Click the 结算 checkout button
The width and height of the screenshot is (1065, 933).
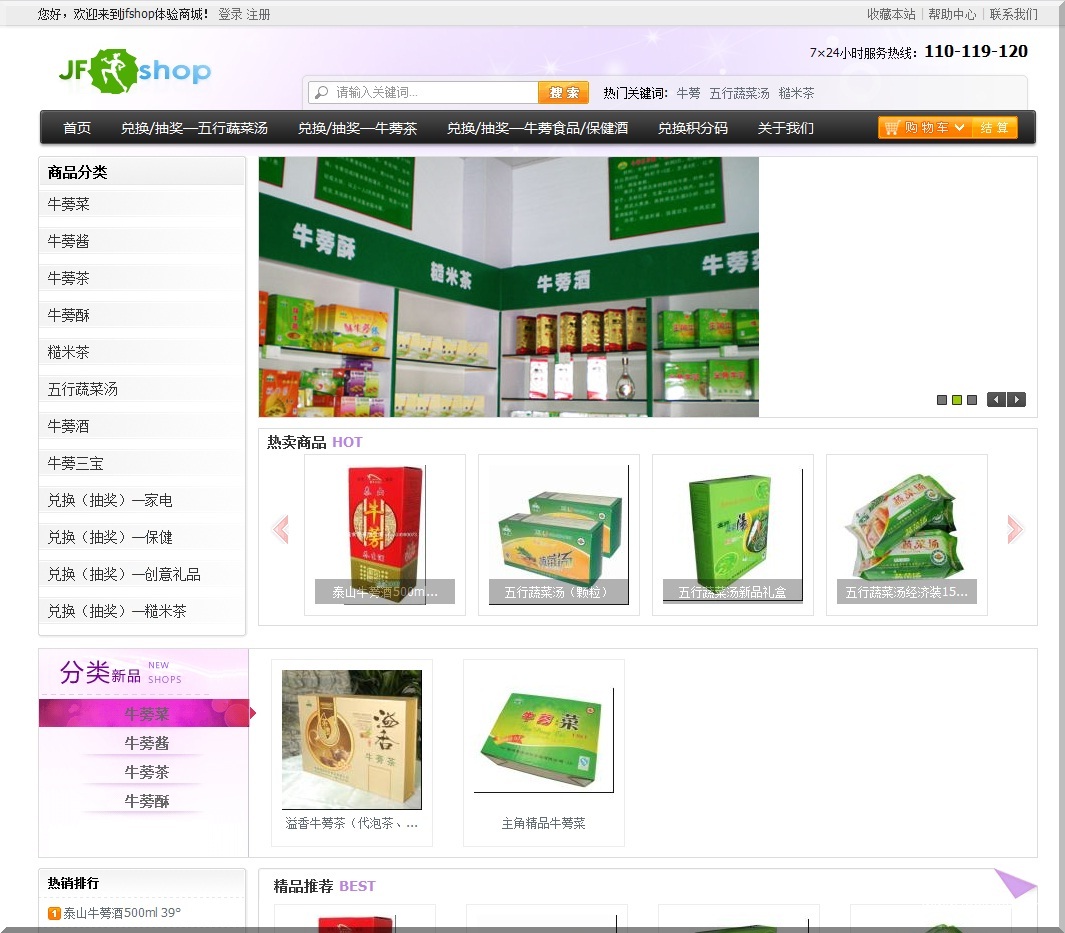(996, 127)
